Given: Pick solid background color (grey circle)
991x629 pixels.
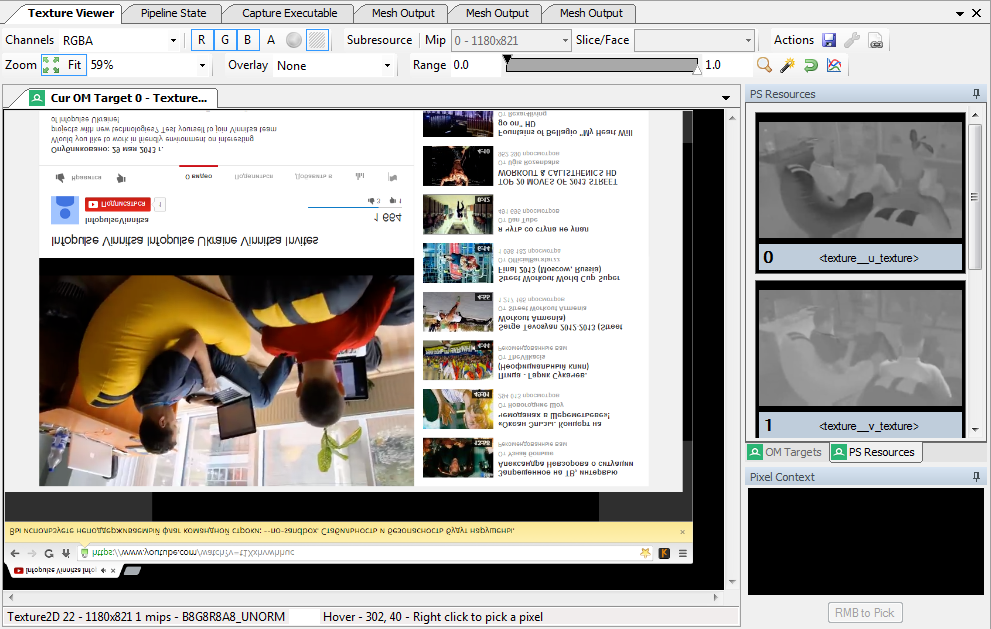Looking at the screenshot, I should [294, 40].
